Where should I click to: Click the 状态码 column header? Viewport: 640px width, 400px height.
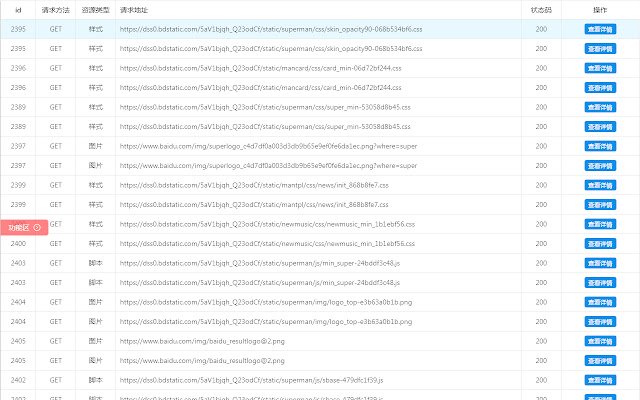point(541,10)
